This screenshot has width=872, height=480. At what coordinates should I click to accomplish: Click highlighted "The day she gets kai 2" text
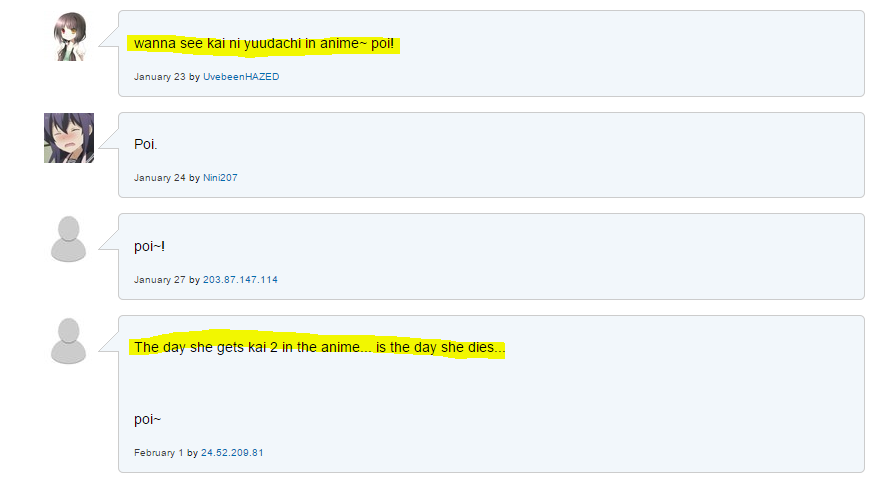click(206, 347)
